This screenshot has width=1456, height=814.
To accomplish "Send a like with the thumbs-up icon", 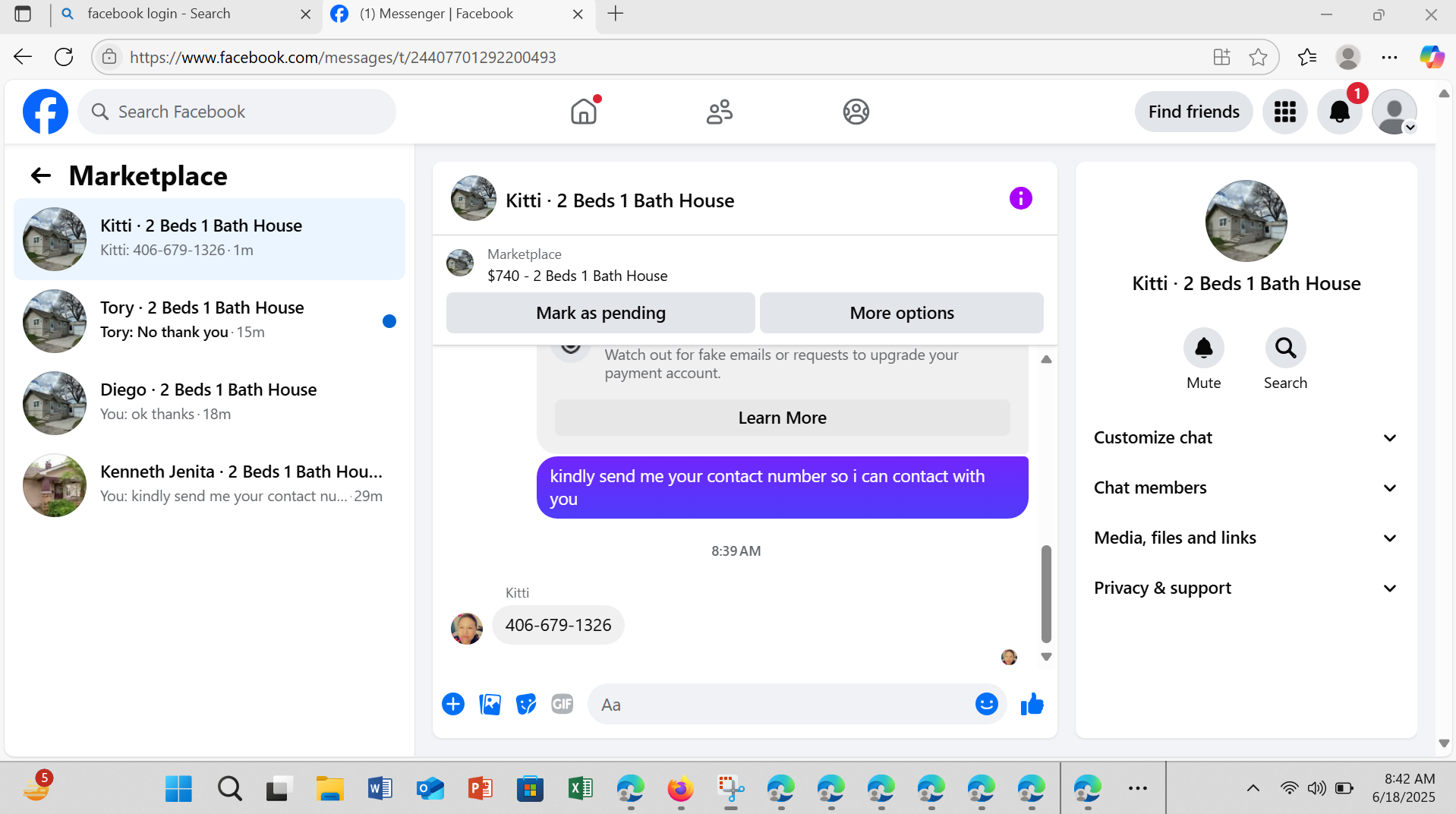I will click(1032, 705).
